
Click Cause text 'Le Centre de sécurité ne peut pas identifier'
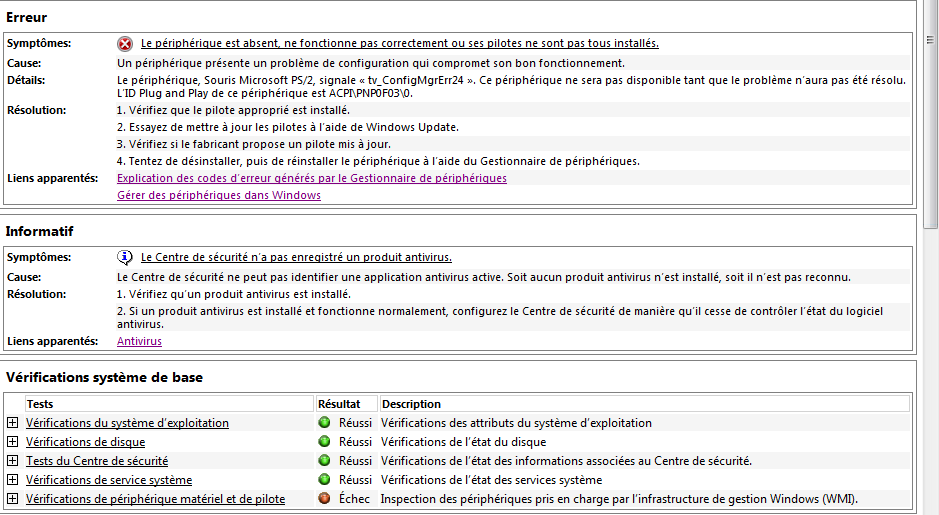[x=484, y=277]
